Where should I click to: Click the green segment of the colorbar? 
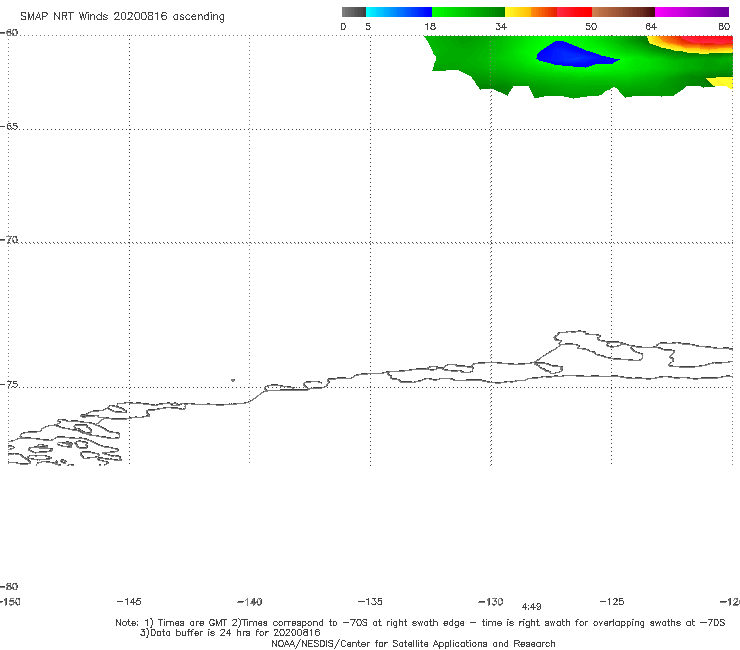coord(468,12)
